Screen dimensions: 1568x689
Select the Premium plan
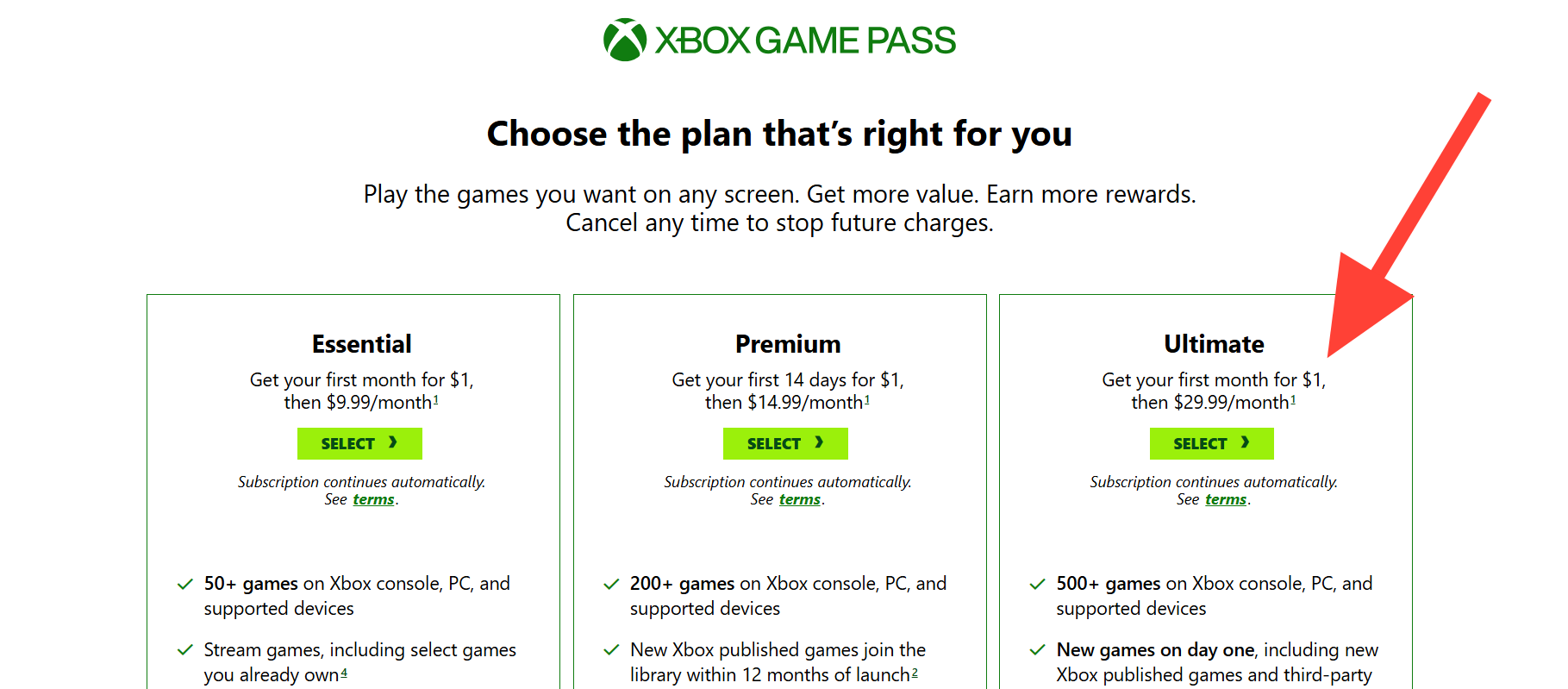pyautogui.click(x=785, y=443)
